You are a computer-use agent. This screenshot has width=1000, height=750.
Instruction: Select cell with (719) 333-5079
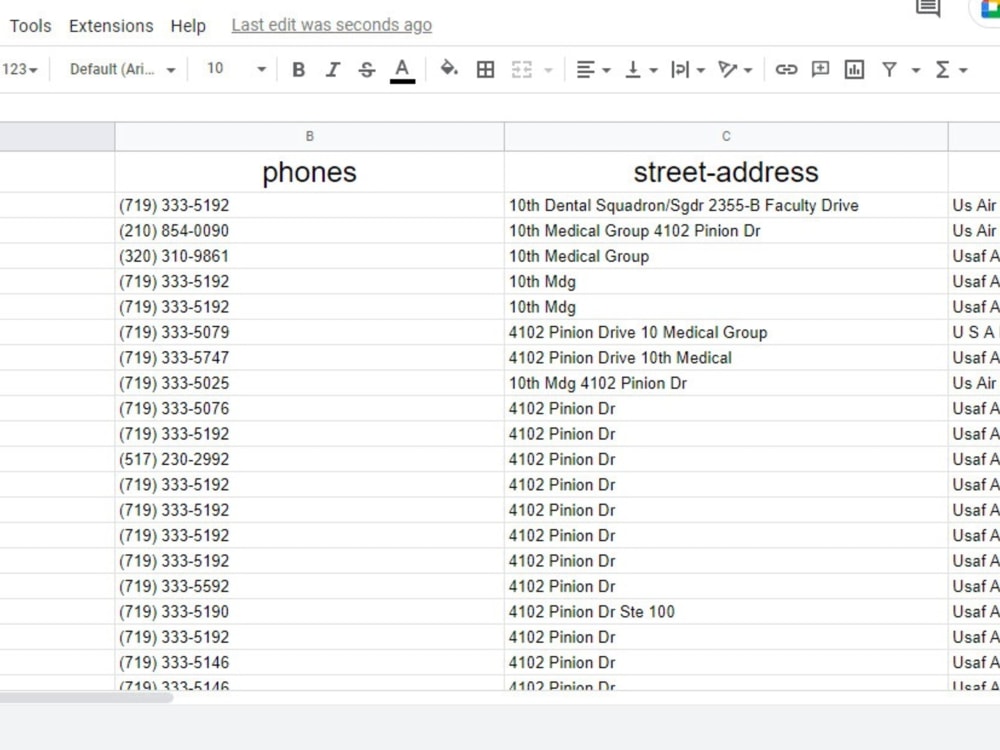(309, 332)
